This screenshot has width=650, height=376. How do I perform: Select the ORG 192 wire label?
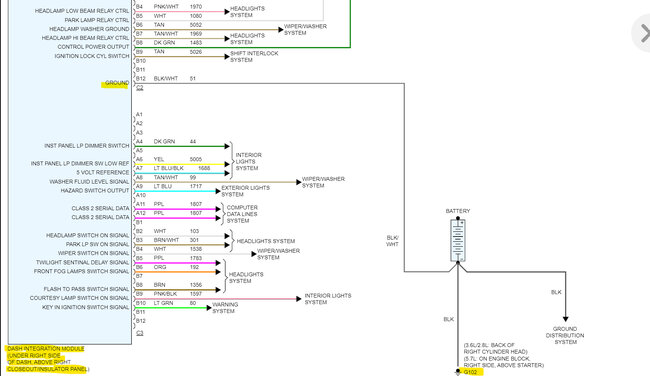pos(176,267)
